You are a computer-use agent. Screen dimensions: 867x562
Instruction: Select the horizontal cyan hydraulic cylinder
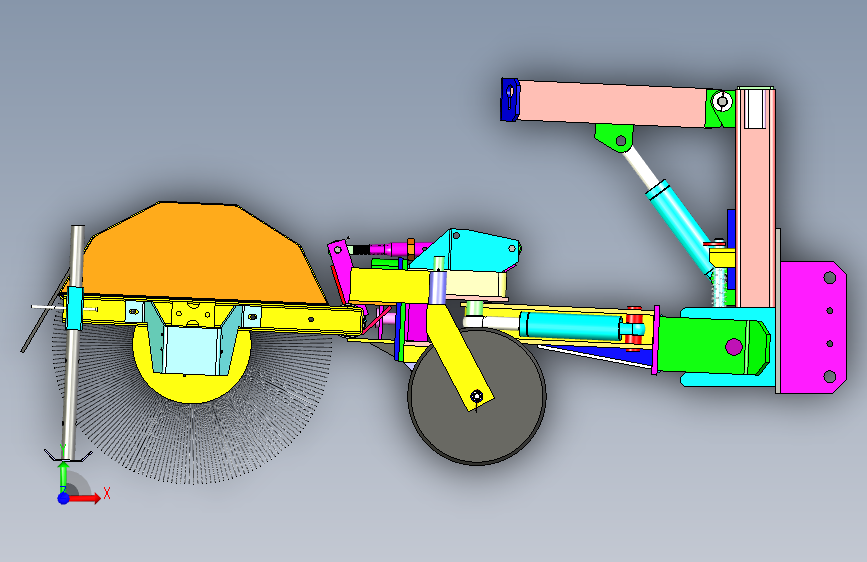(570, 325)
